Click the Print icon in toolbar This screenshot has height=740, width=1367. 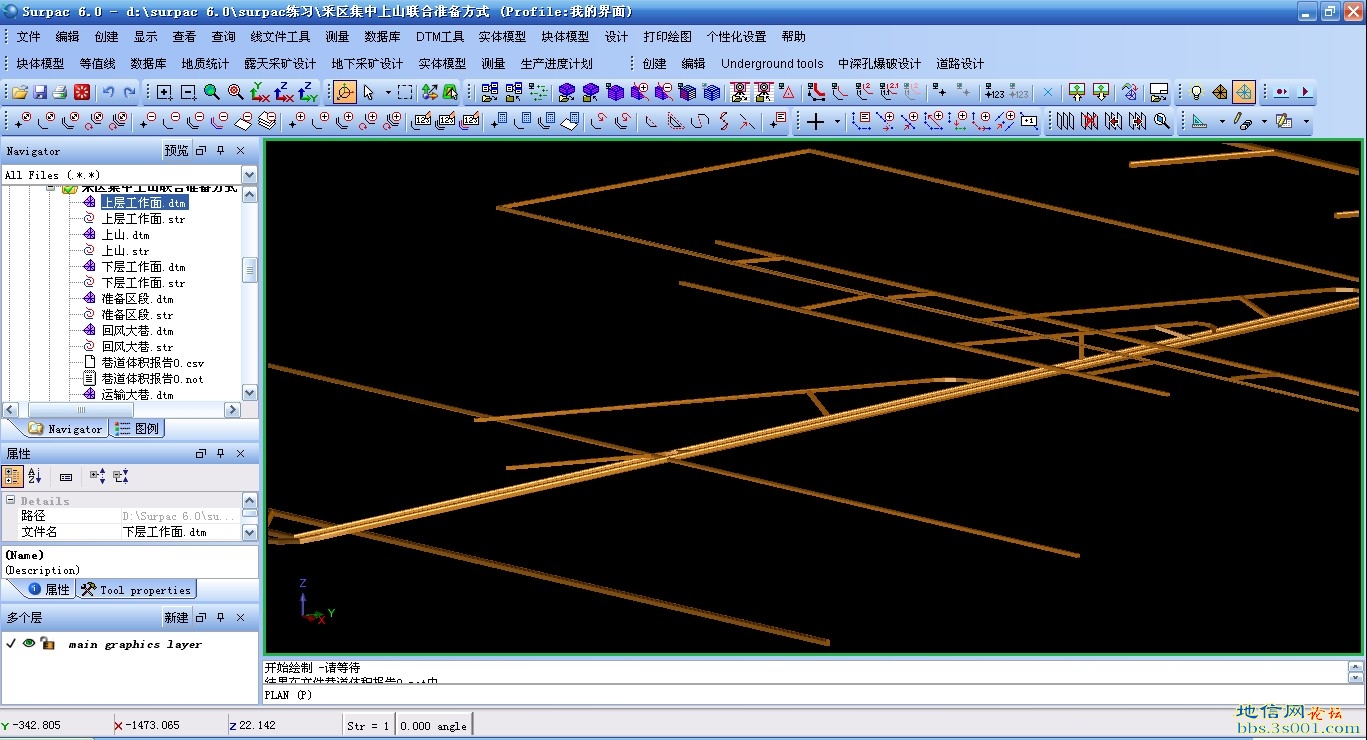60,92
